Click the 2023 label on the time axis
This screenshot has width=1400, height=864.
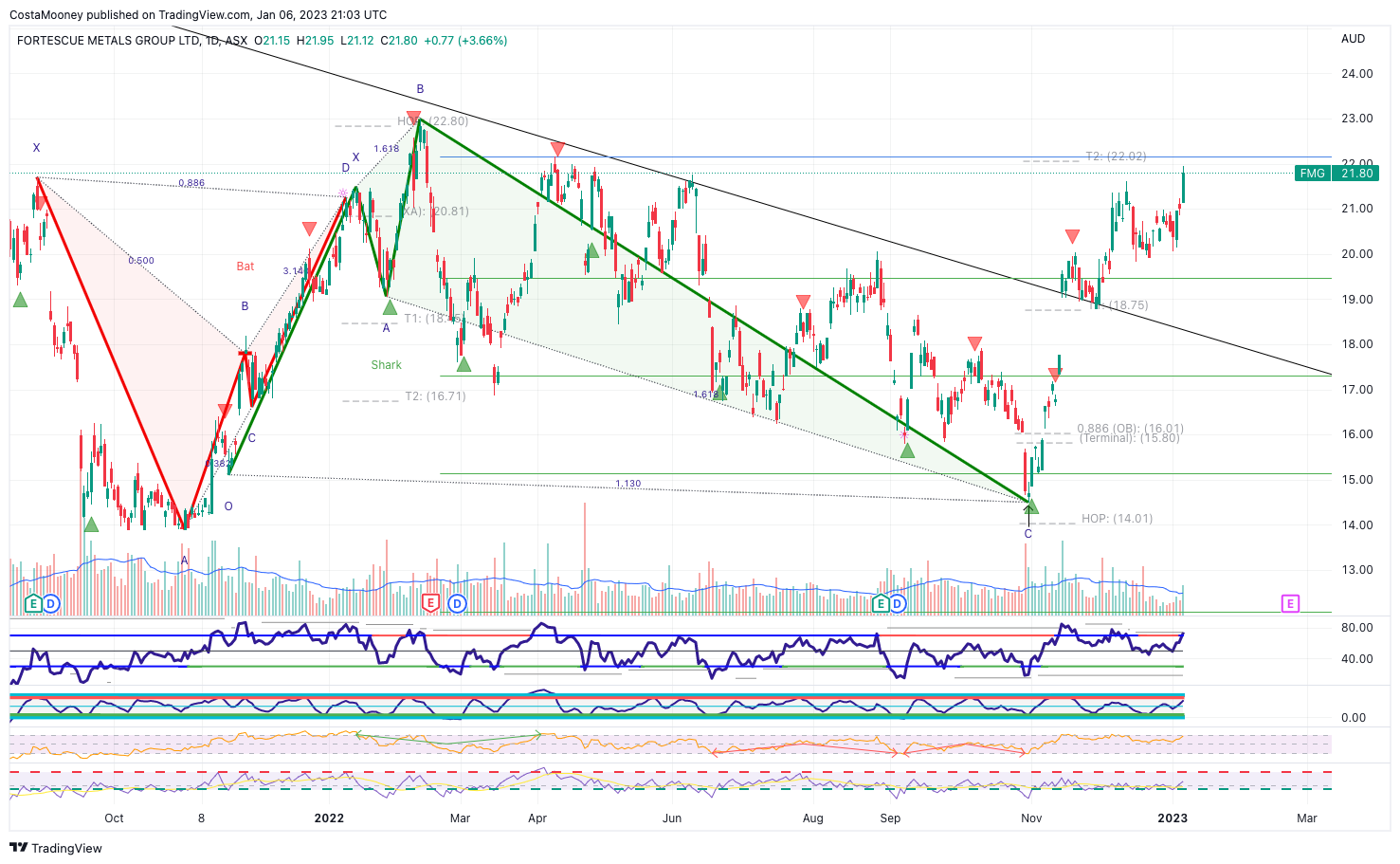(1173, 818)
